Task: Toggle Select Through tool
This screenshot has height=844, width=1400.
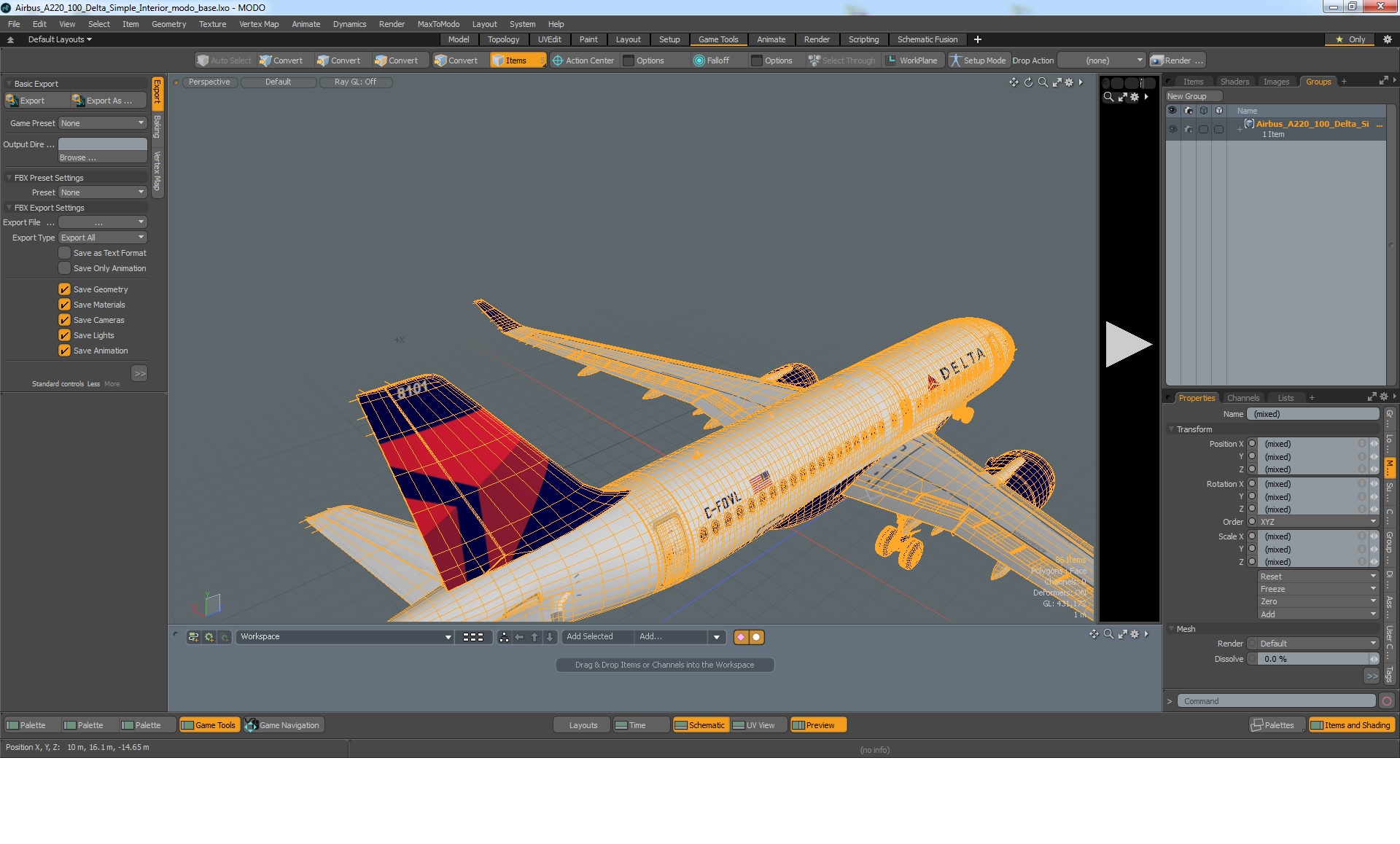Action: click(841, 60)
